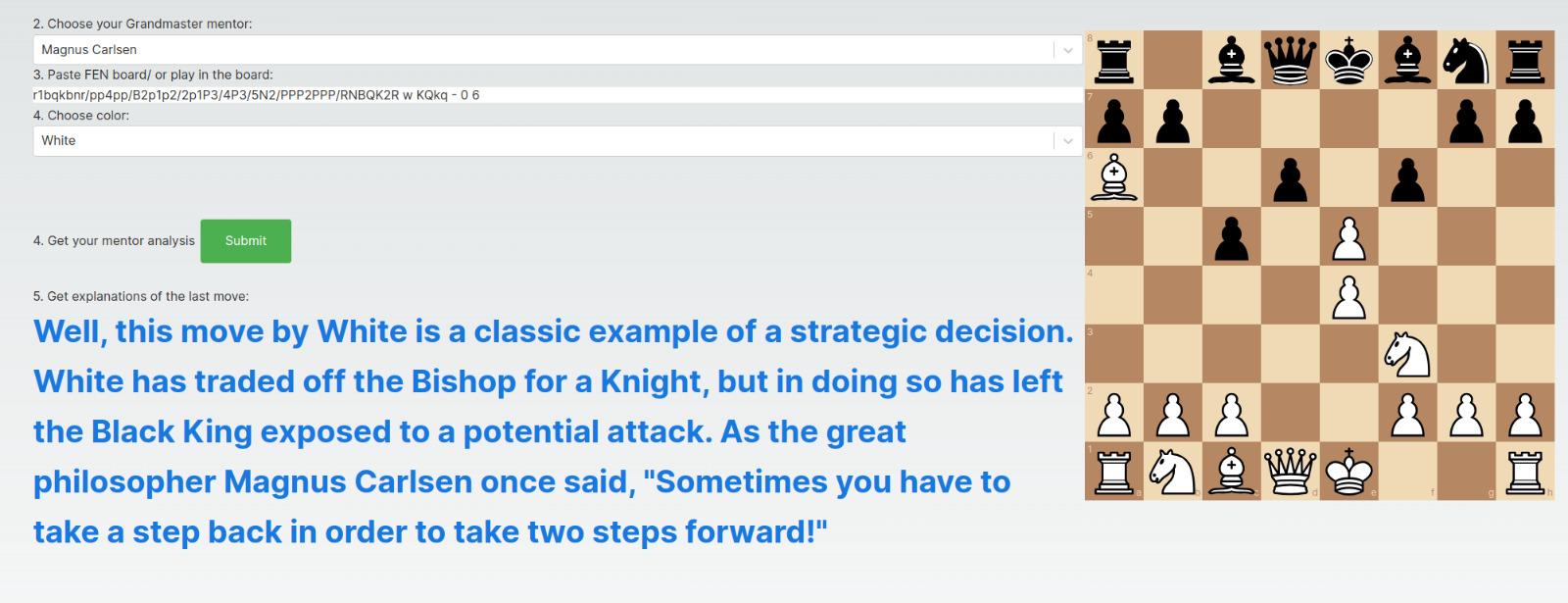1568x603 pixels.
Task: Select the white knight on b1
Action: point(1173,472)
